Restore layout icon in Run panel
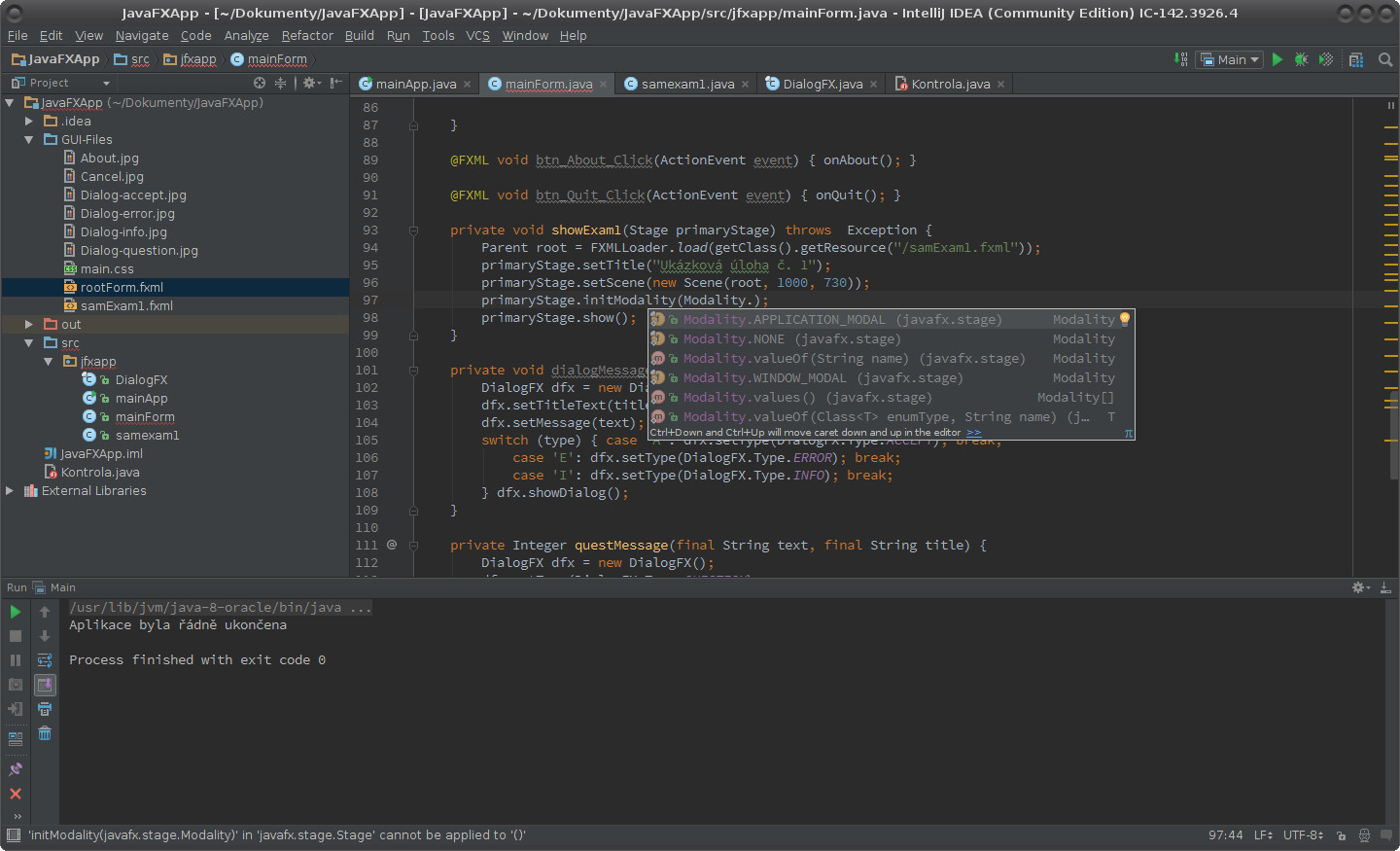The width and height of the screenshot is (1400, 851). coord(16,739)
